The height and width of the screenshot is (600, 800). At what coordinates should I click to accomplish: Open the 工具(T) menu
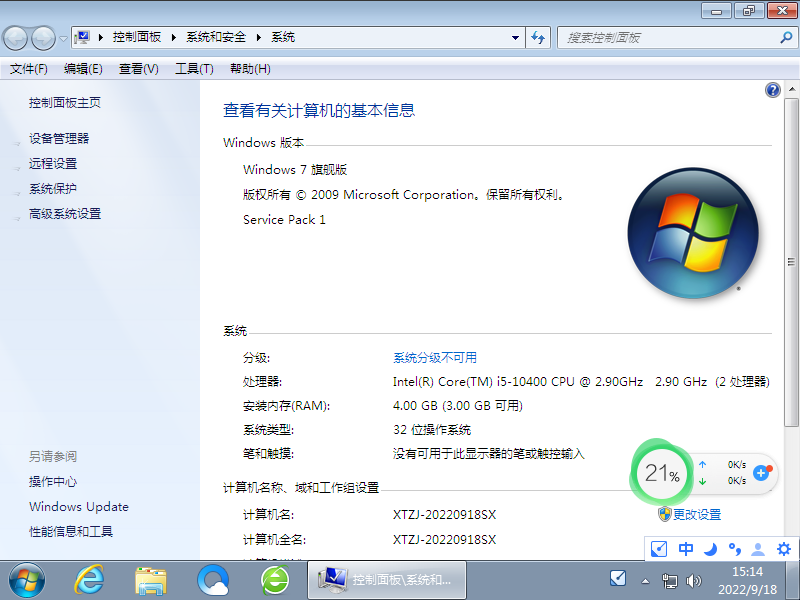click(194, 69)
